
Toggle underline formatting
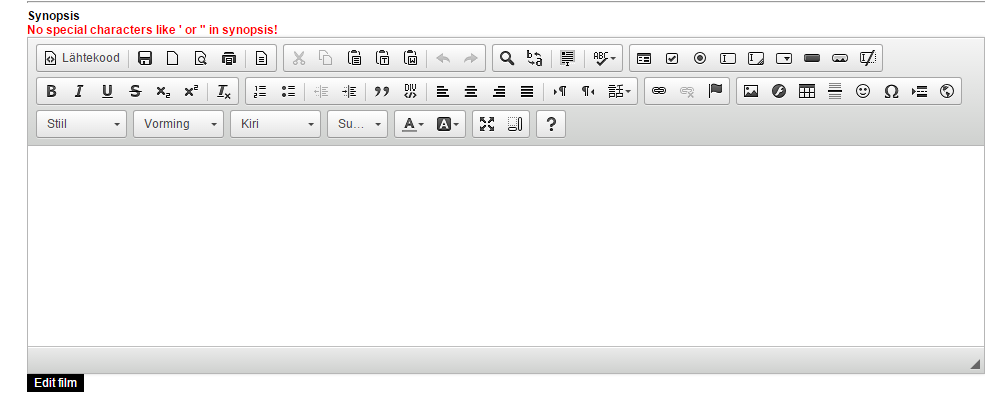coord(107,91)
